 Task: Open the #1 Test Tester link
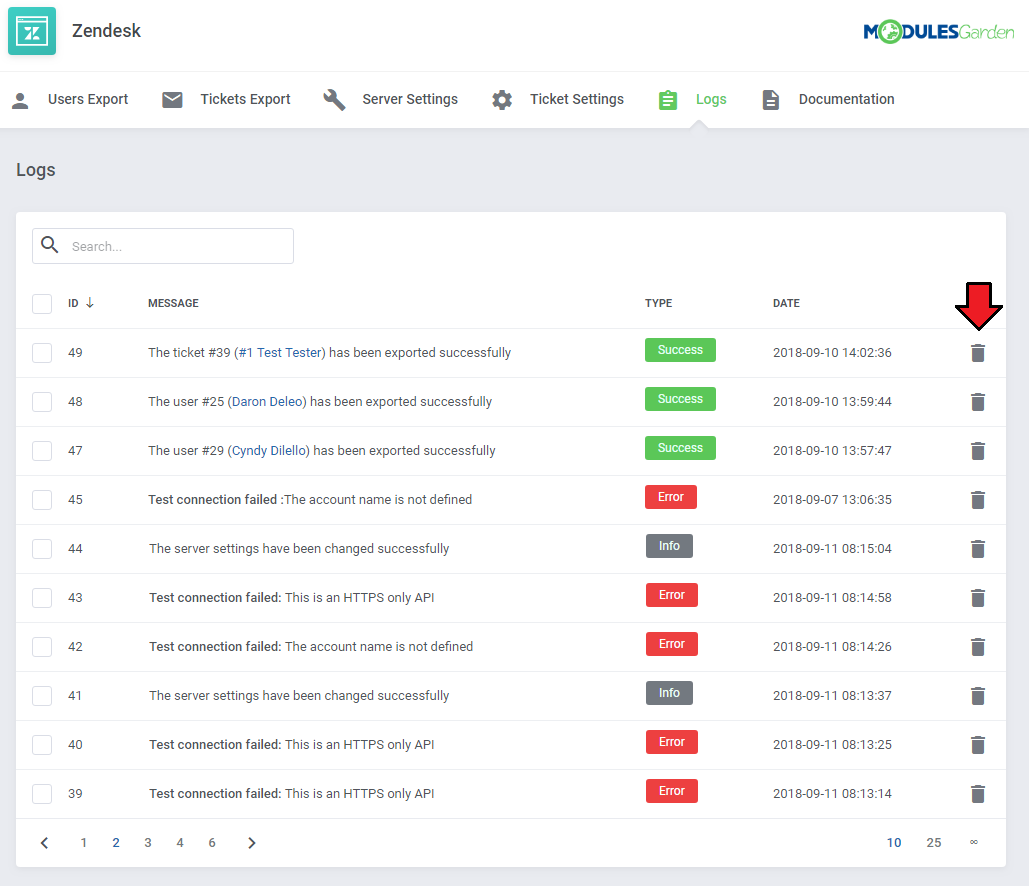click(x=280, y=352)
